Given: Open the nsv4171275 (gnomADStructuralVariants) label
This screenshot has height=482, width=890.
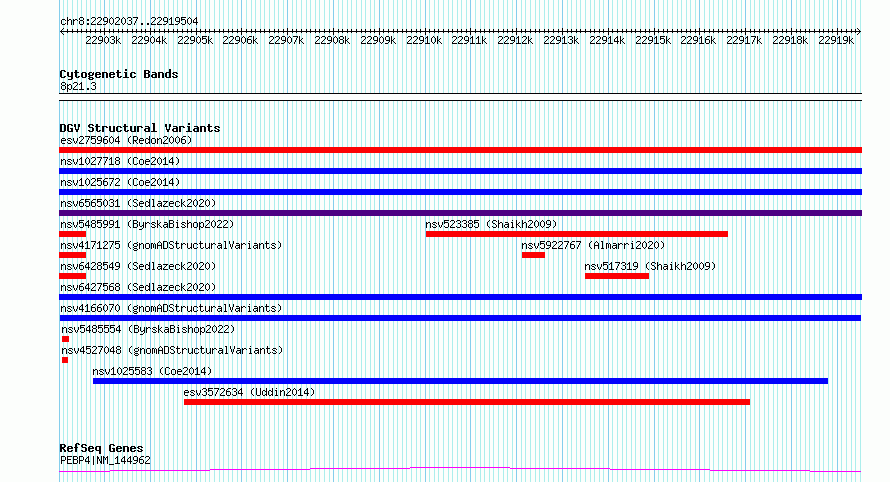Looking at the screenshot, I should point(171,245).
